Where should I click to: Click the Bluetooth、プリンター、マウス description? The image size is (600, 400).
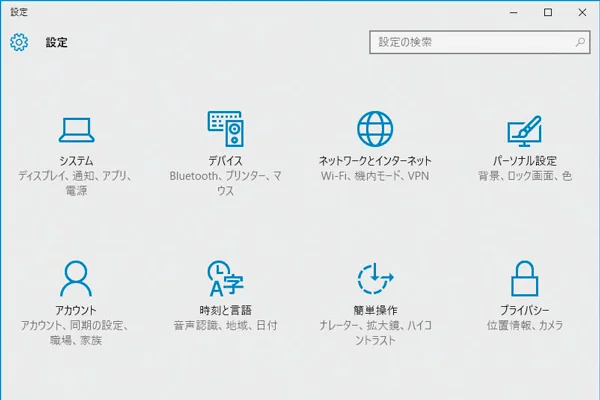coord(225,183)
